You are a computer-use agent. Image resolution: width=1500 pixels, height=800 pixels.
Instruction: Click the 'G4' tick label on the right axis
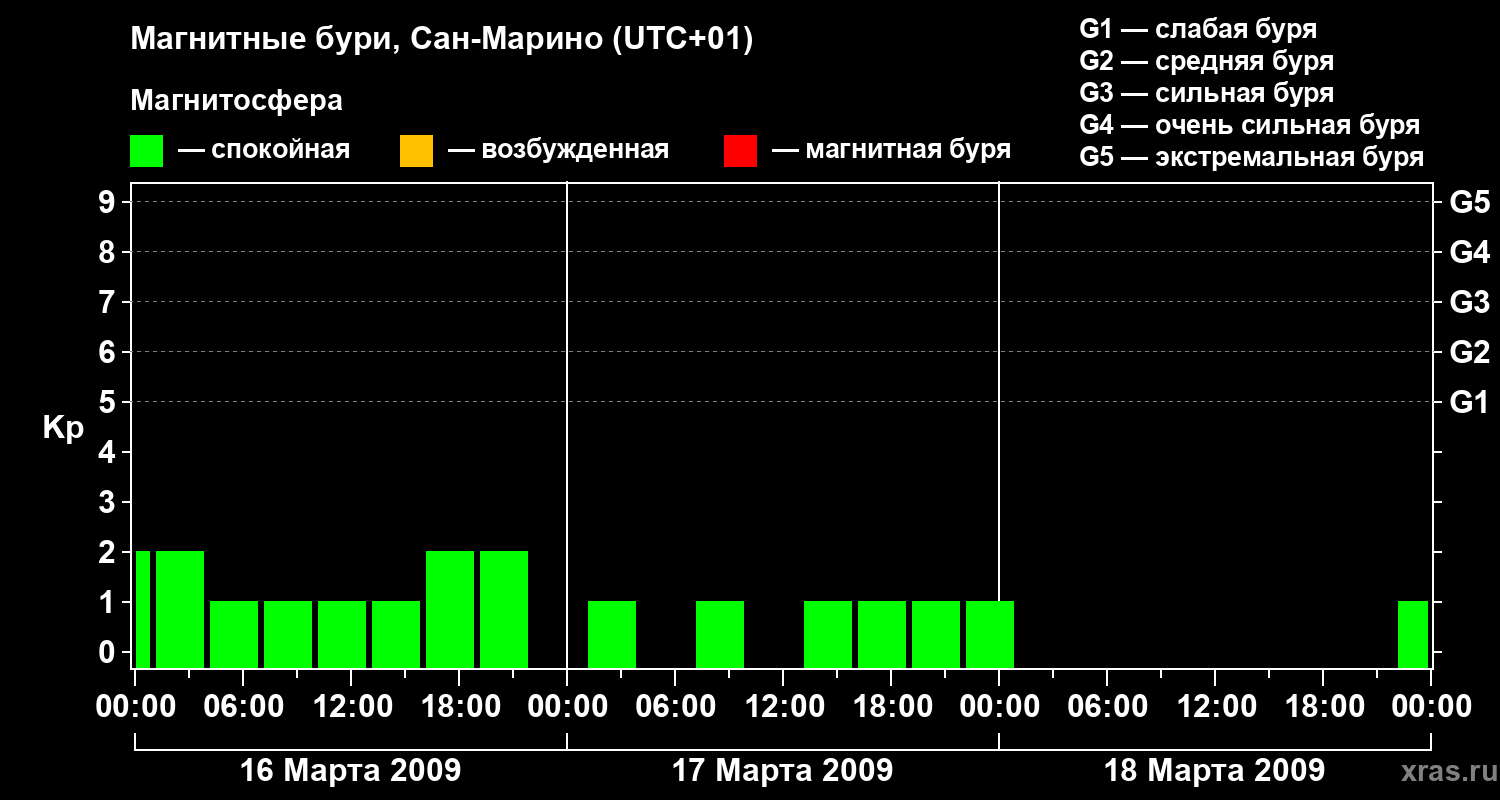click(1470, 252)
